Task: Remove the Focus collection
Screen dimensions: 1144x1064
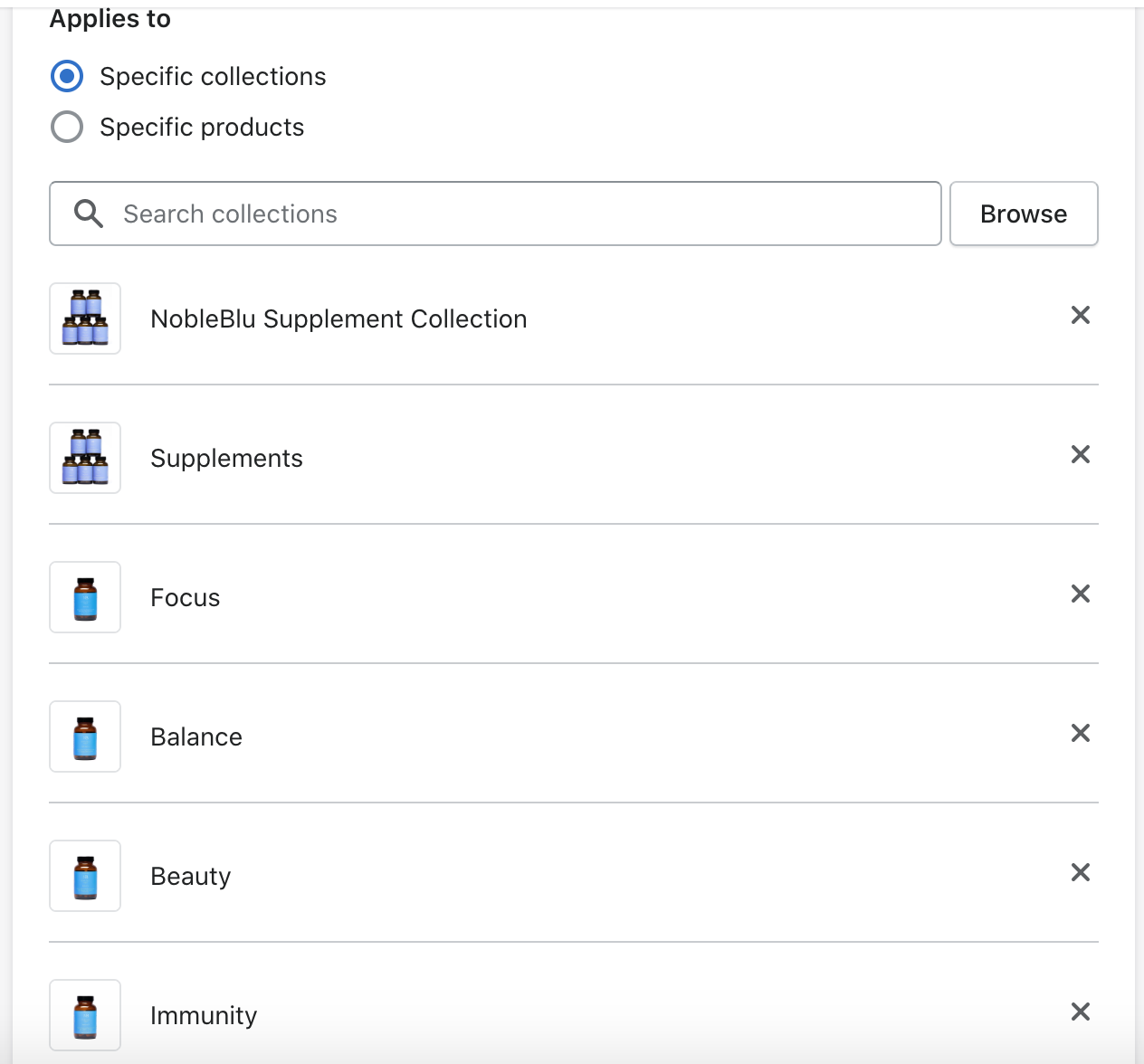Action: pos(1080,594)
